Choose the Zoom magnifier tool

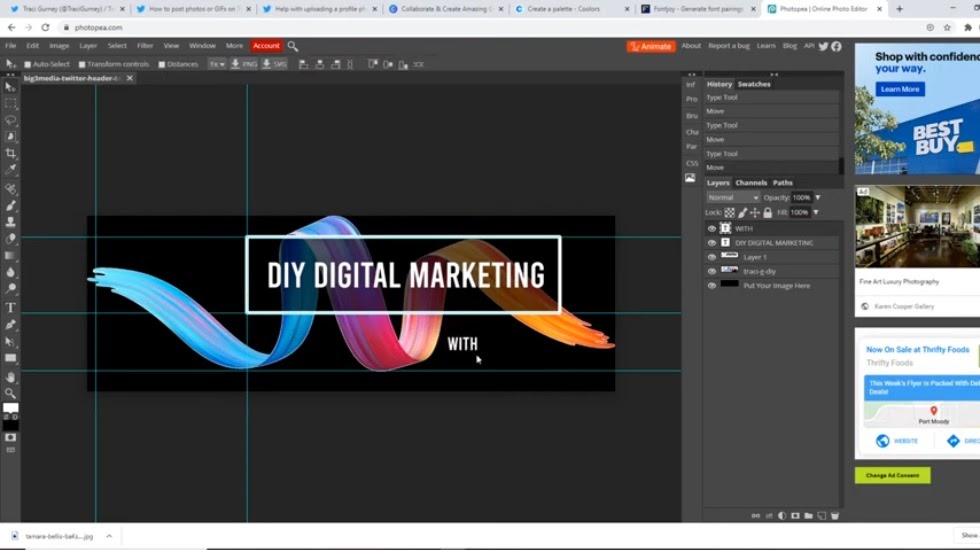(x=11, y=393)
